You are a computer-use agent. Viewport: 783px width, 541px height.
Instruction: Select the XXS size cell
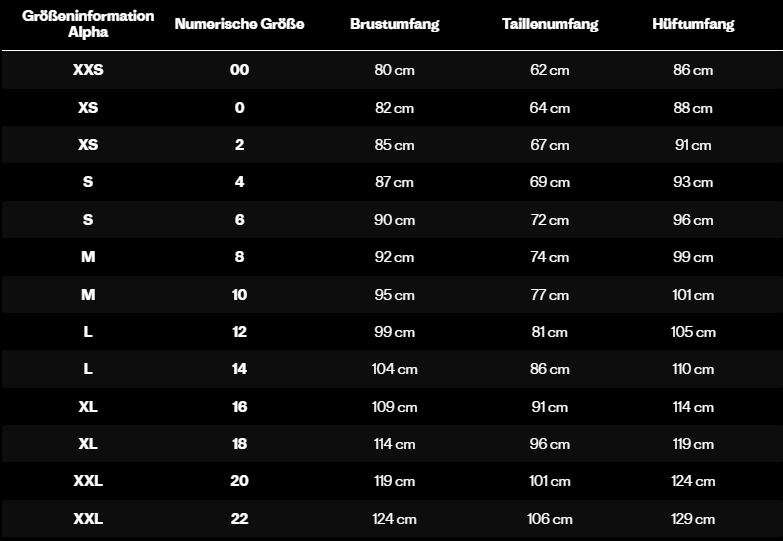[x=88, y=70]
